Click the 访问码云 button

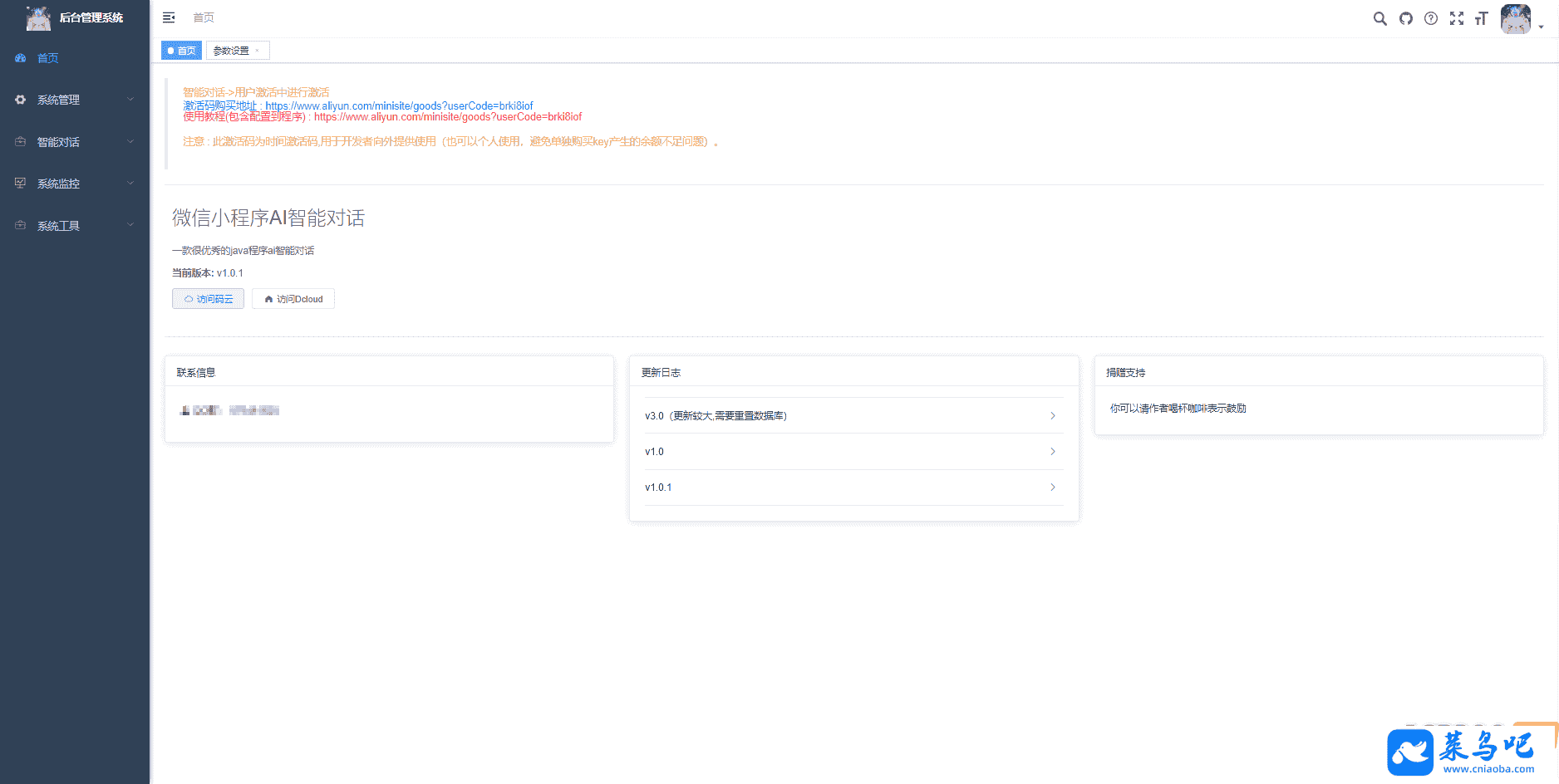pos(208,299)
